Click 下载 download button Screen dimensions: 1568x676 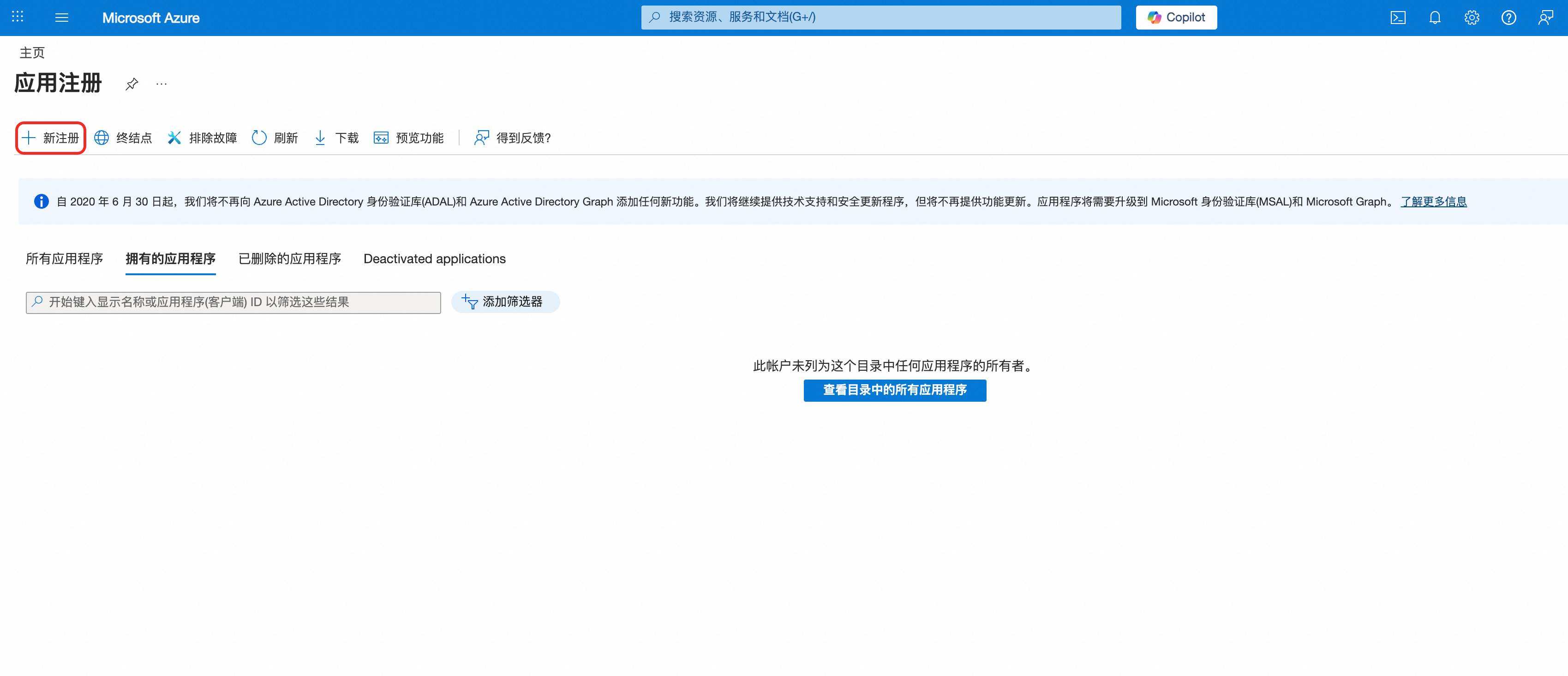click(x=336, y=138)
